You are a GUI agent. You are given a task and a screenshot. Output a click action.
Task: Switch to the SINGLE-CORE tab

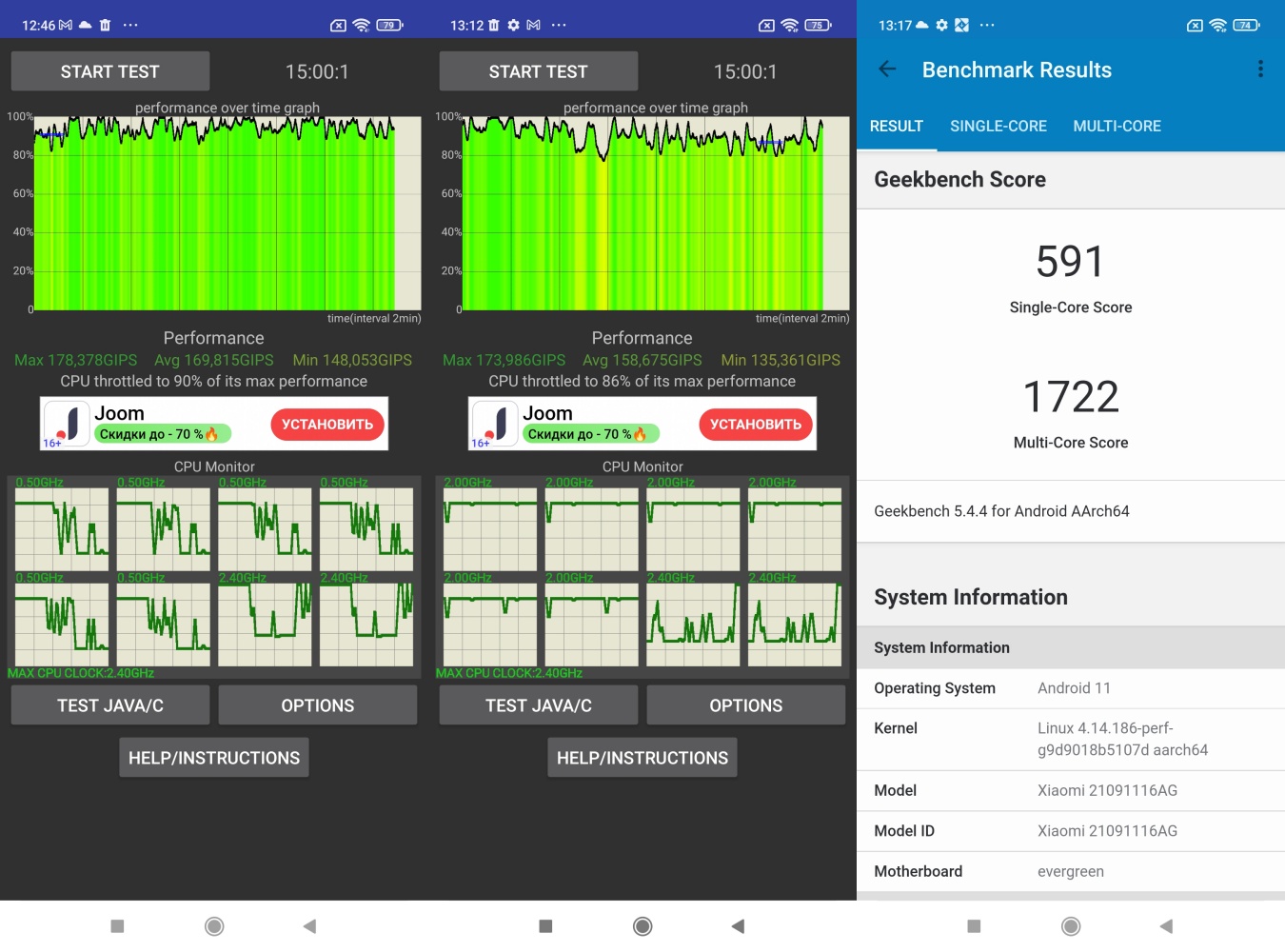coord(998,127)
